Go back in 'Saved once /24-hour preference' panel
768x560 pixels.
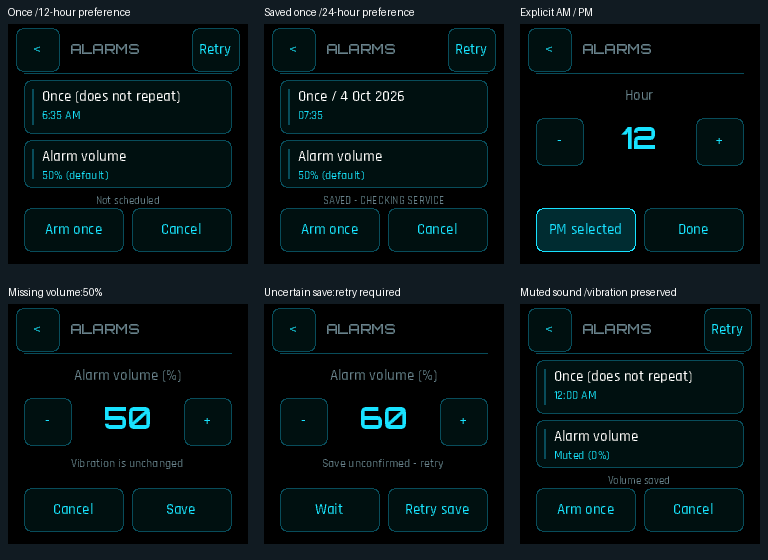tap(294, 49)
